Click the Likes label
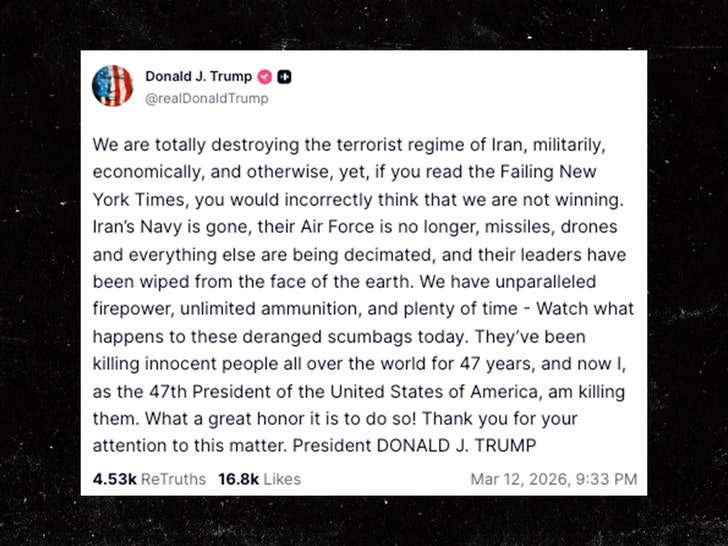728x546 pixels. click(282, 479)
